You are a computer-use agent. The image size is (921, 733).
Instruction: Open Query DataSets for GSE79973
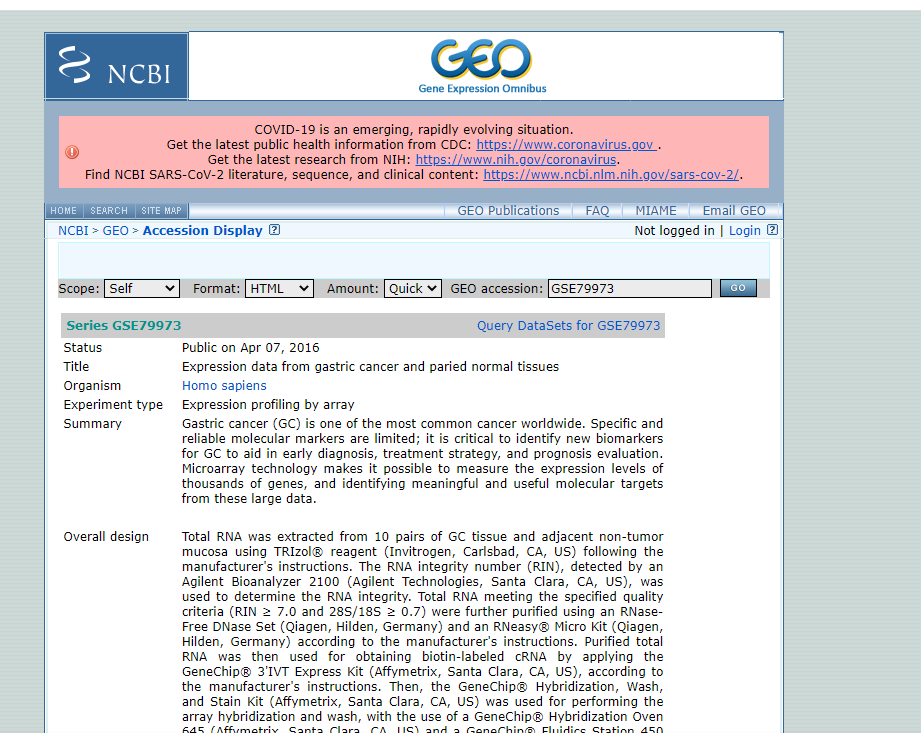pyautogui.click(x=567, y=325)
